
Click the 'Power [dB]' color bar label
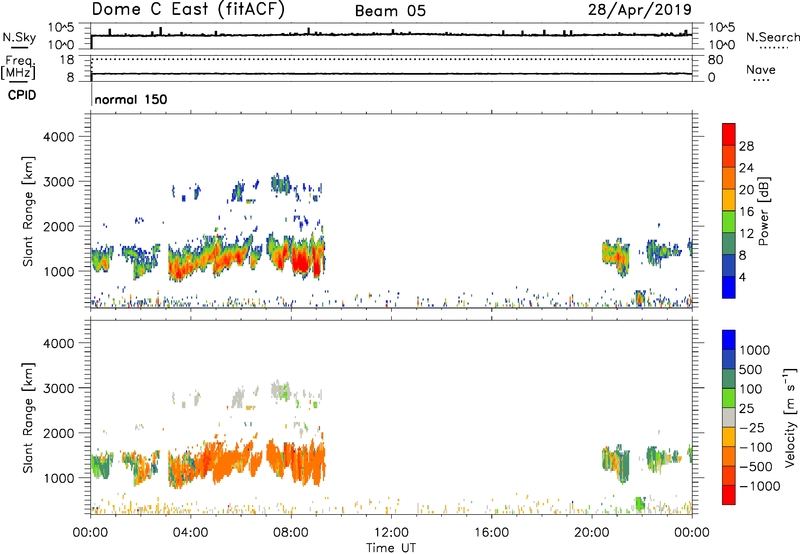click(x=764, y=211)
